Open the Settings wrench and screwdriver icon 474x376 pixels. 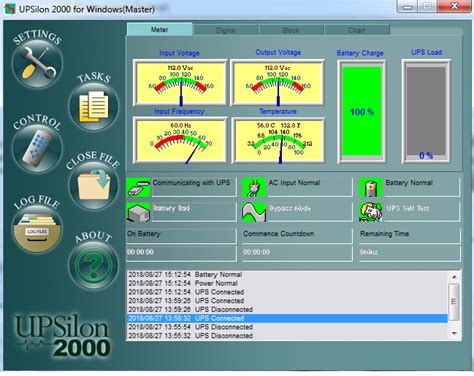tap(37, 63)
